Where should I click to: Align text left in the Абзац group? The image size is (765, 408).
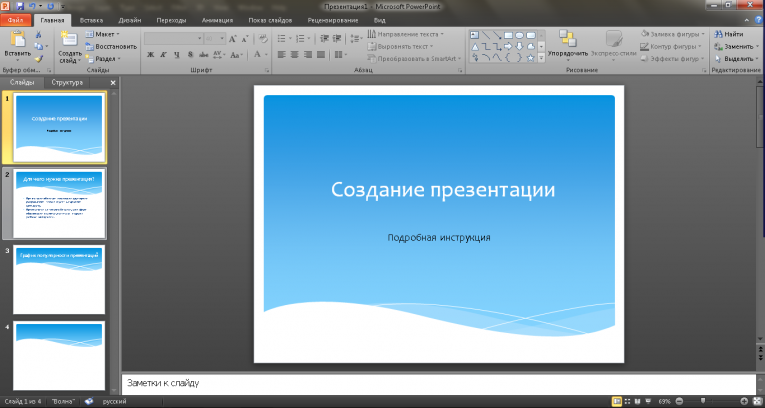pyautogui.click(x=281, y=55)
